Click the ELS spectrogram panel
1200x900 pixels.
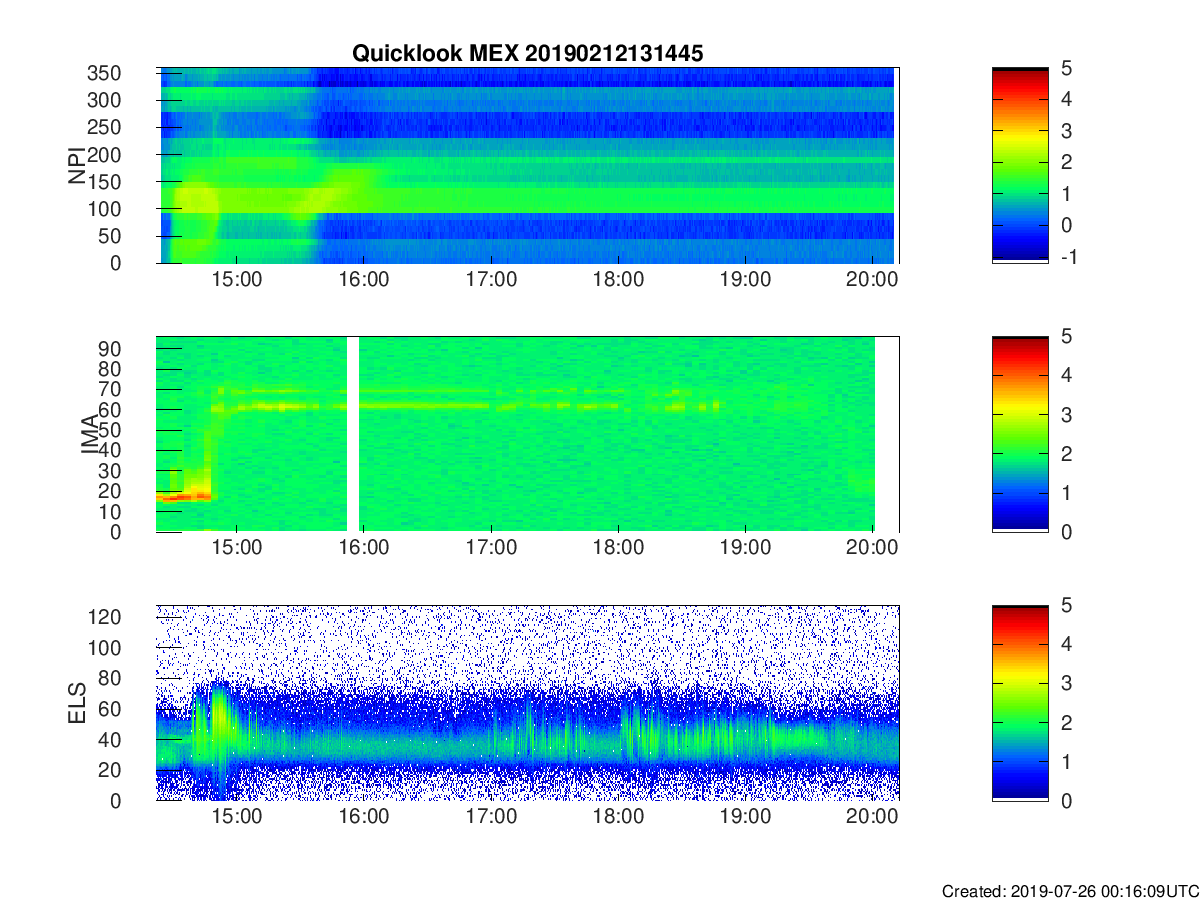(x=528, y=703)
